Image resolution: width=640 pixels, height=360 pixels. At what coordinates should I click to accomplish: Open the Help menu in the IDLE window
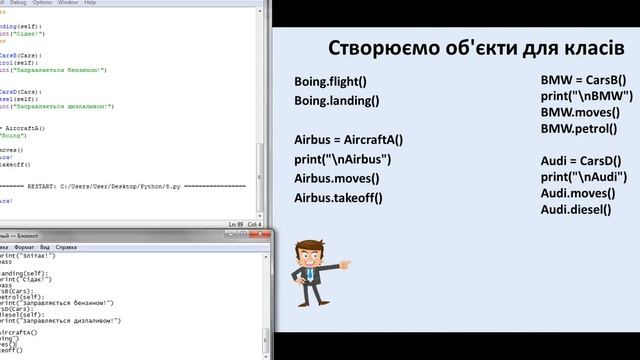click(x=90, y=2)
